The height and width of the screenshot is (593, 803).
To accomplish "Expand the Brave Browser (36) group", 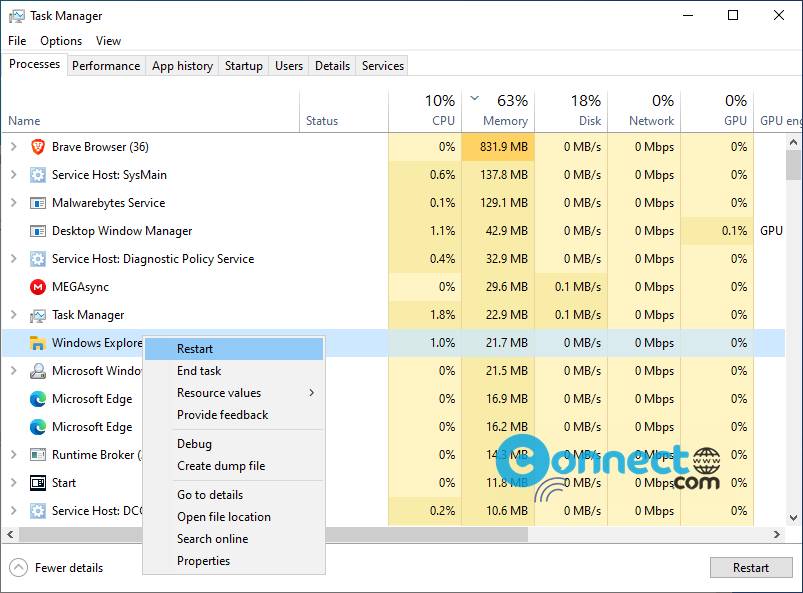I will [x=14, y=147].
